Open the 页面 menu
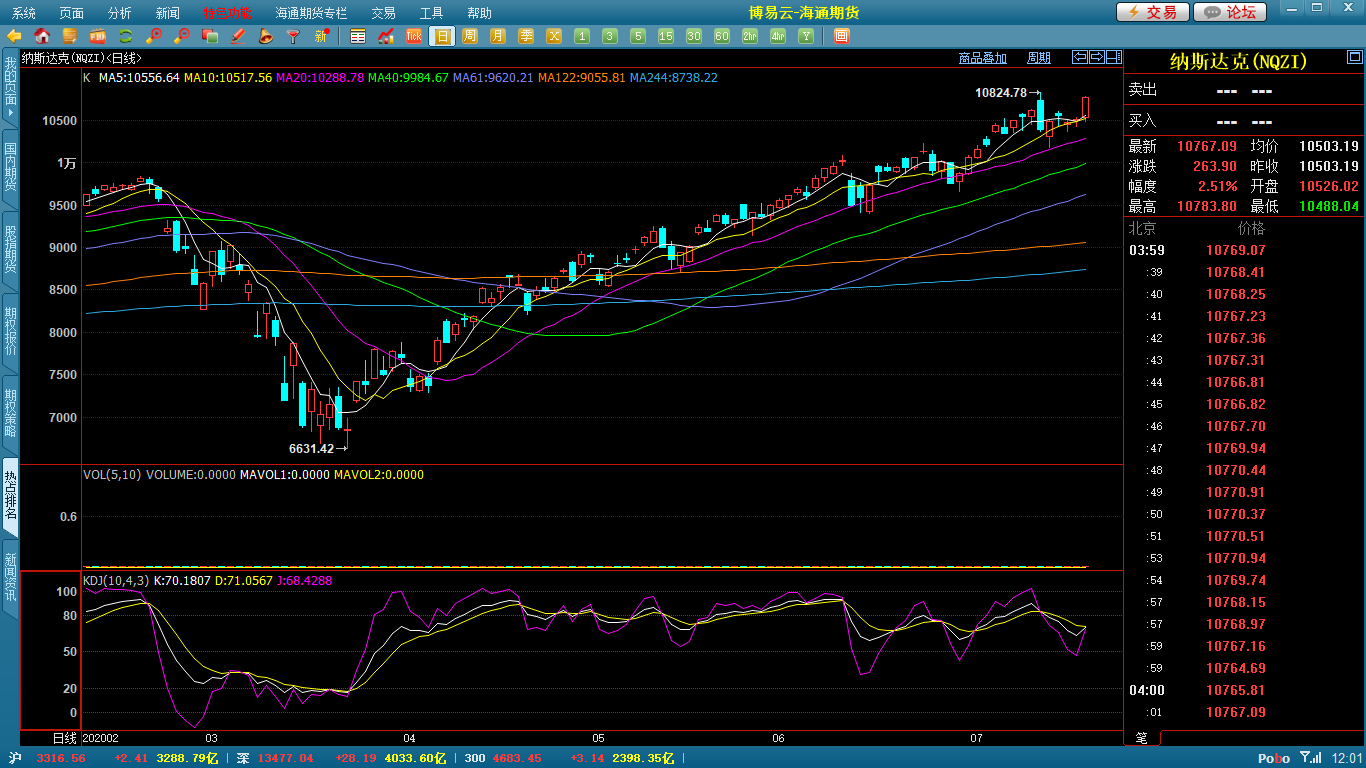Viewport: 1366px width, 768px height. [x=71, y=13]
